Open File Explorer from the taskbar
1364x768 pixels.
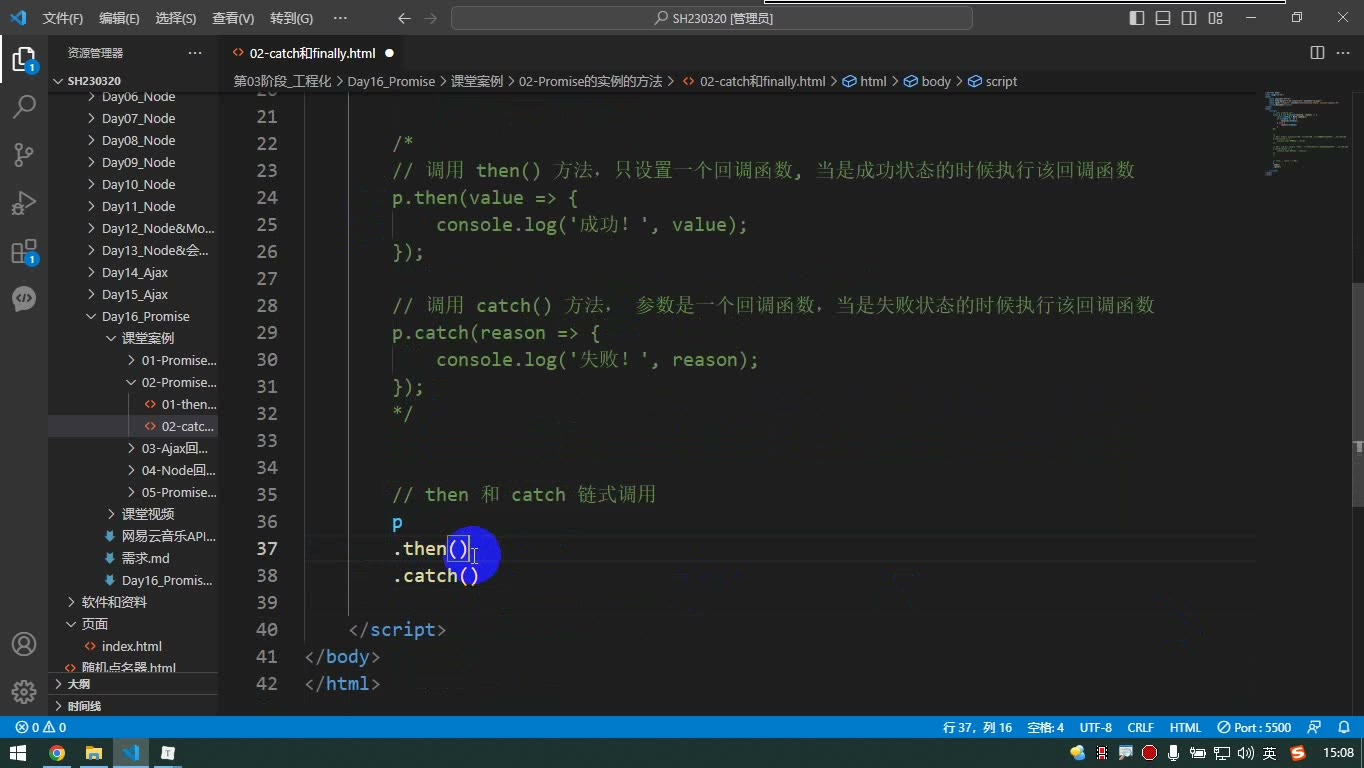[94, 753]
